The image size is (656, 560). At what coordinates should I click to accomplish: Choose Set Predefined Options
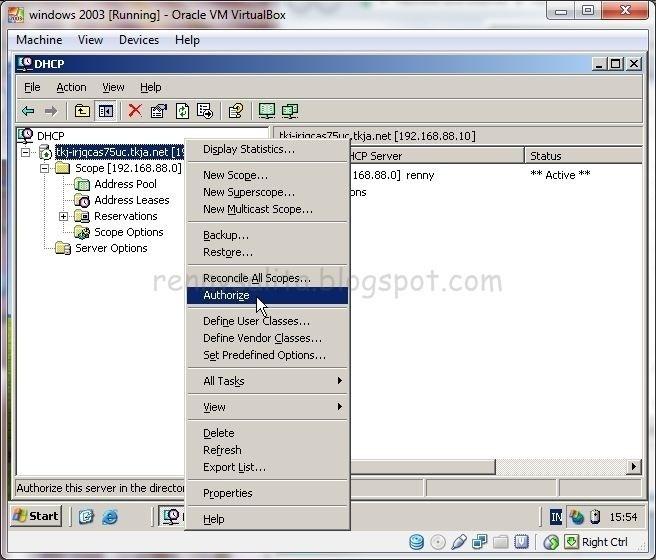pyautogui.click(x=267, y=355)
